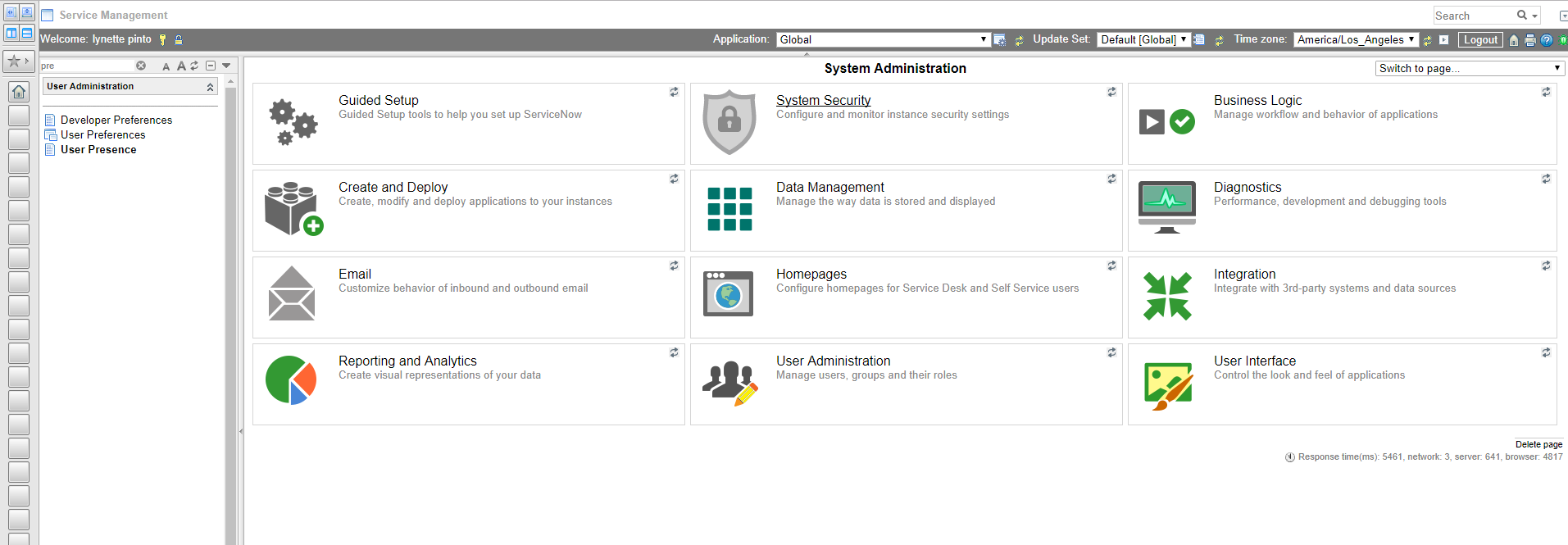1568x545 pixels.
Task: Click the Email envelope icon
Action: pyautogui.click(x=292, y=293)
